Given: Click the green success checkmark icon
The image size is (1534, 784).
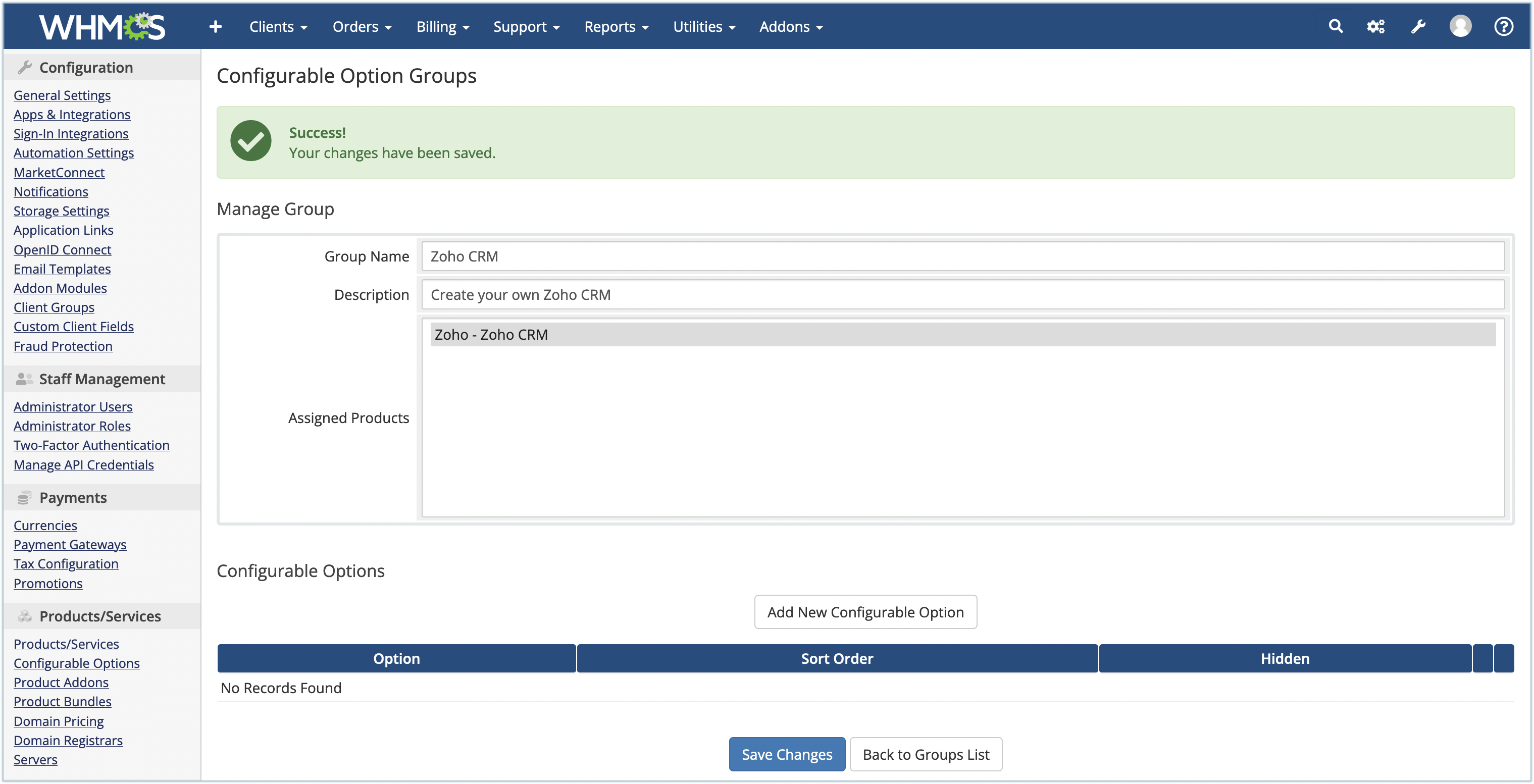Looking at the screenshot, I should click(x=251, y=141).
